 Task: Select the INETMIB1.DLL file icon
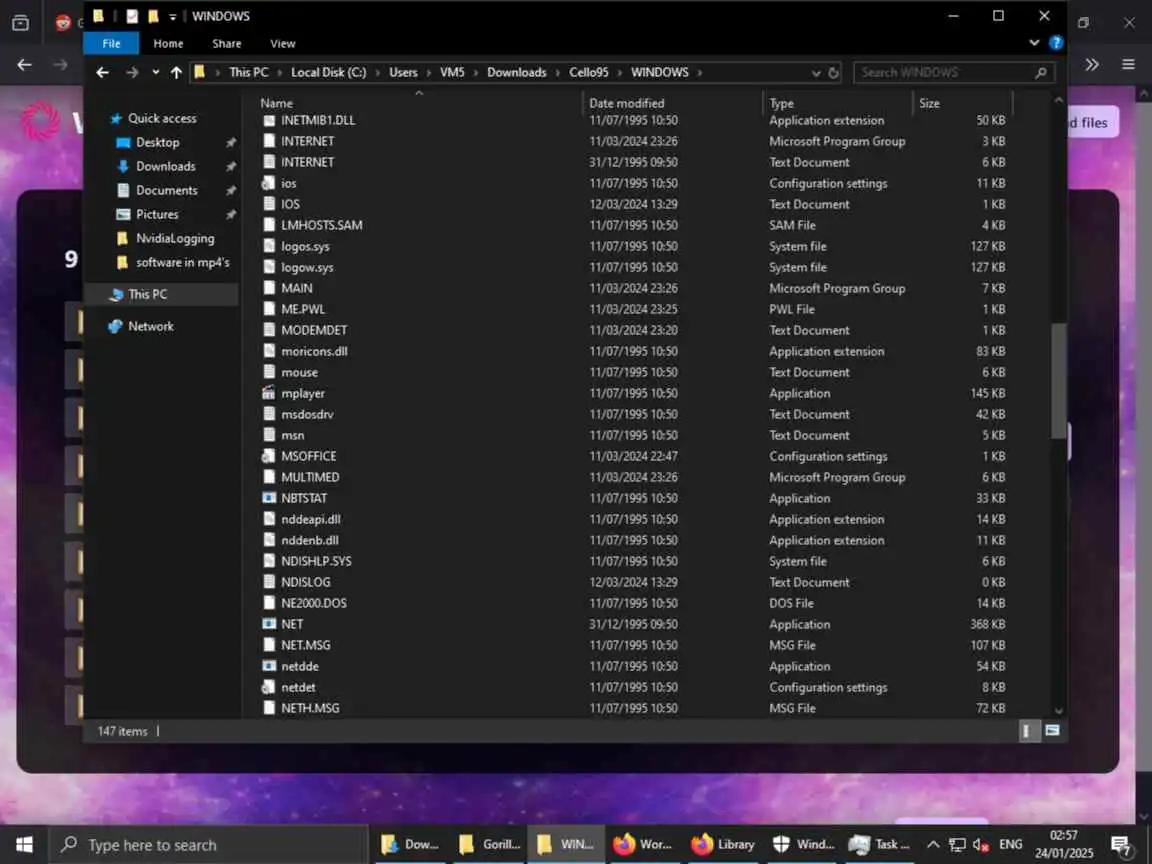tap(269, 120)
